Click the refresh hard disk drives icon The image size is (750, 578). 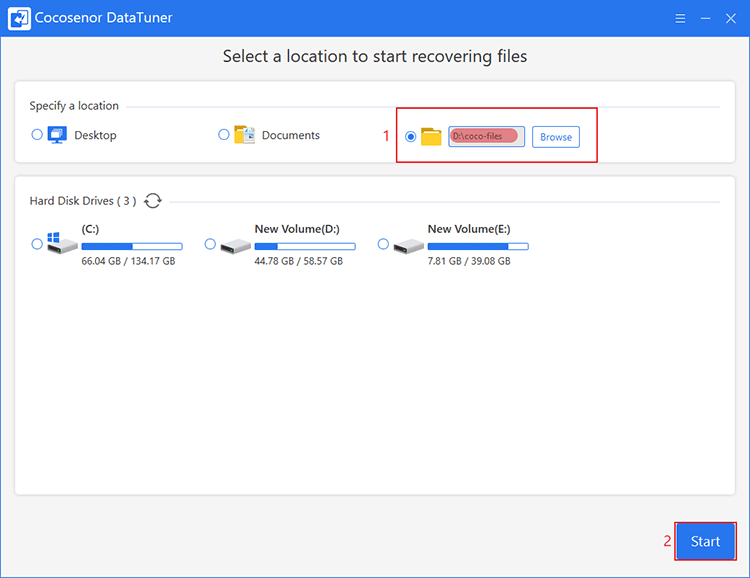pos(153,201)
